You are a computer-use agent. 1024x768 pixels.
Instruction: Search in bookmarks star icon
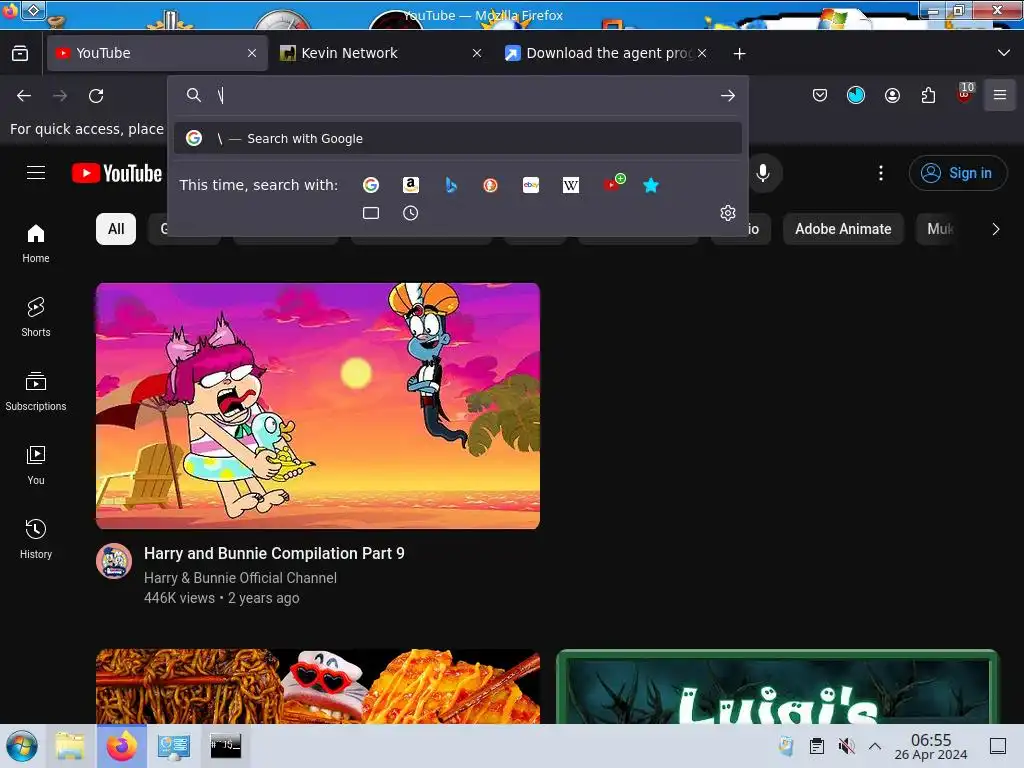click(x=650, y=185)
